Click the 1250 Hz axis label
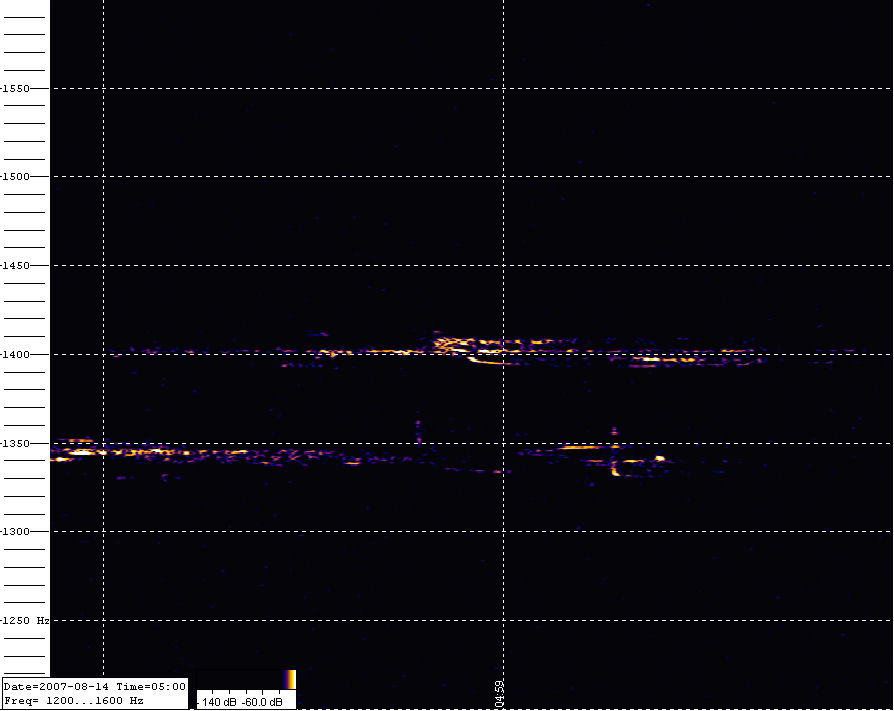The height and width of the screenshot is (711, 894). tap(26, 620)
